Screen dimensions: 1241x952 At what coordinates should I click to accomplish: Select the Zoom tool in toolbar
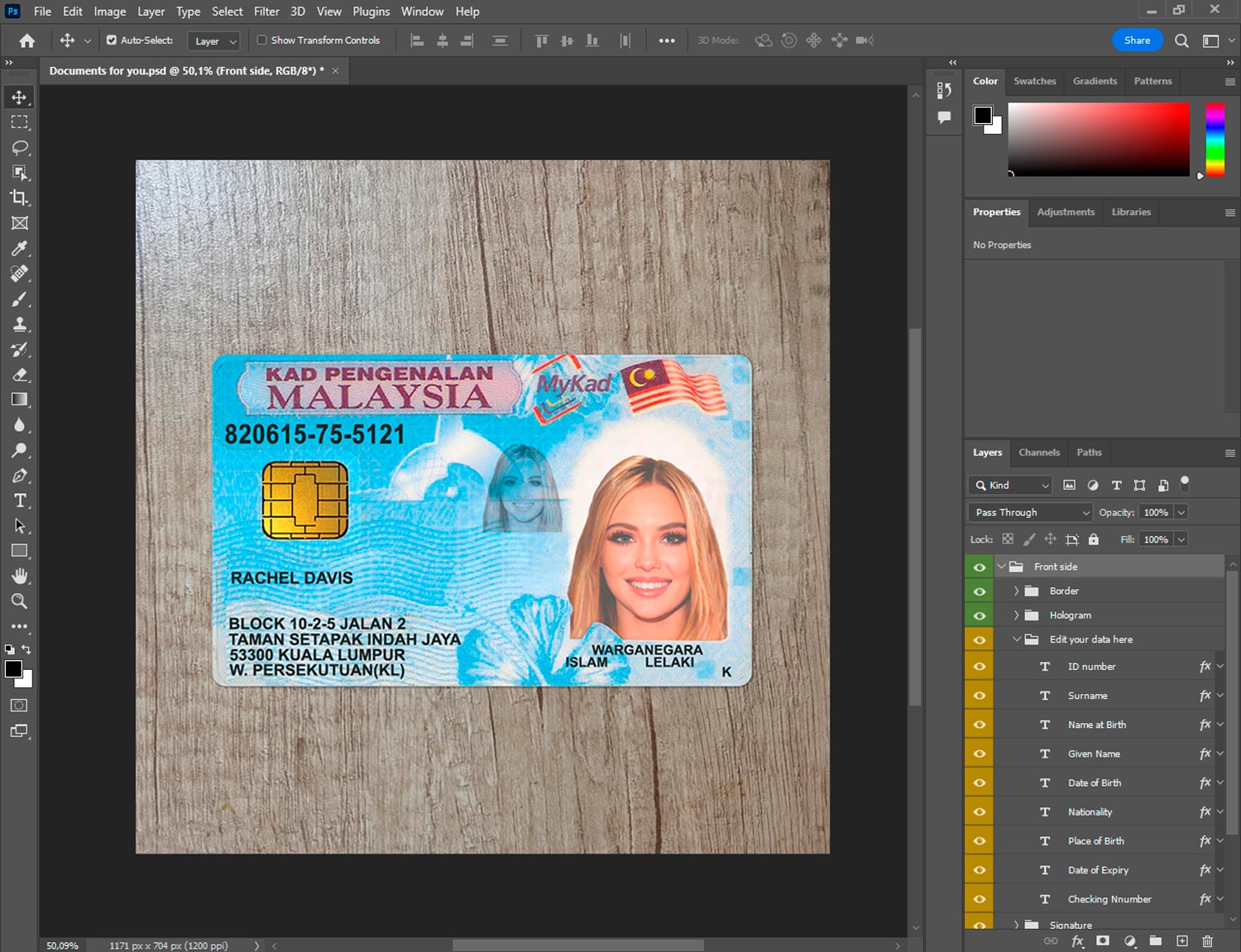coord(20,601)
